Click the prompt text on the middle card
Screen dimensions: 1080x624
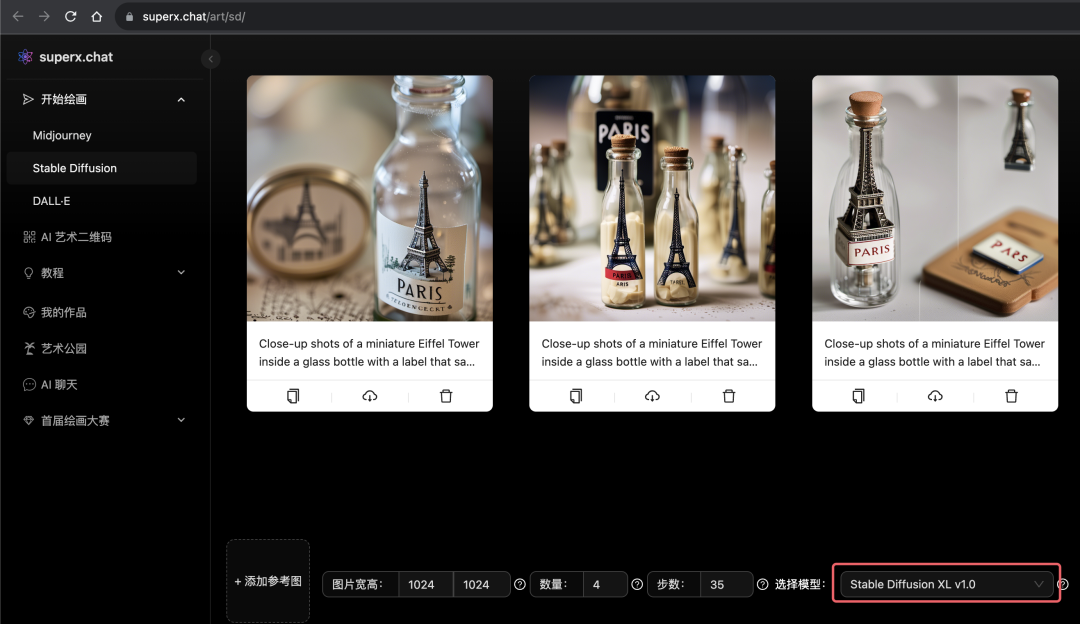(652, 353)
